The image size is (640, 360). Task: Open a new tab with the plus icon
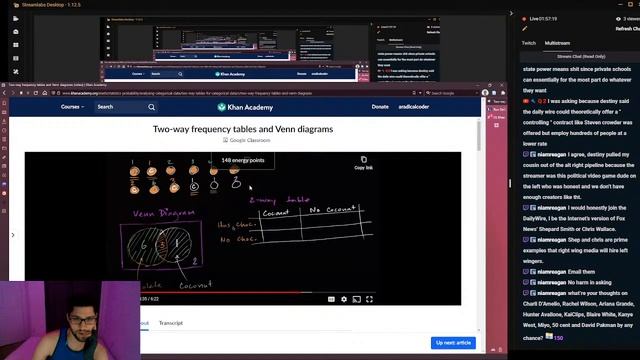tap(496, 125)
